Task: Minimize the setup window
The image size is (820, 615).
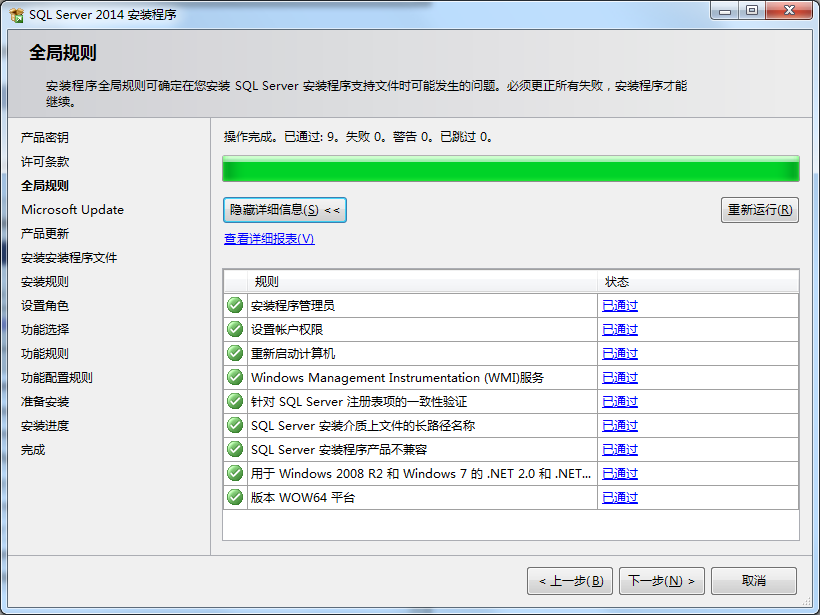Action: point(725,10)
